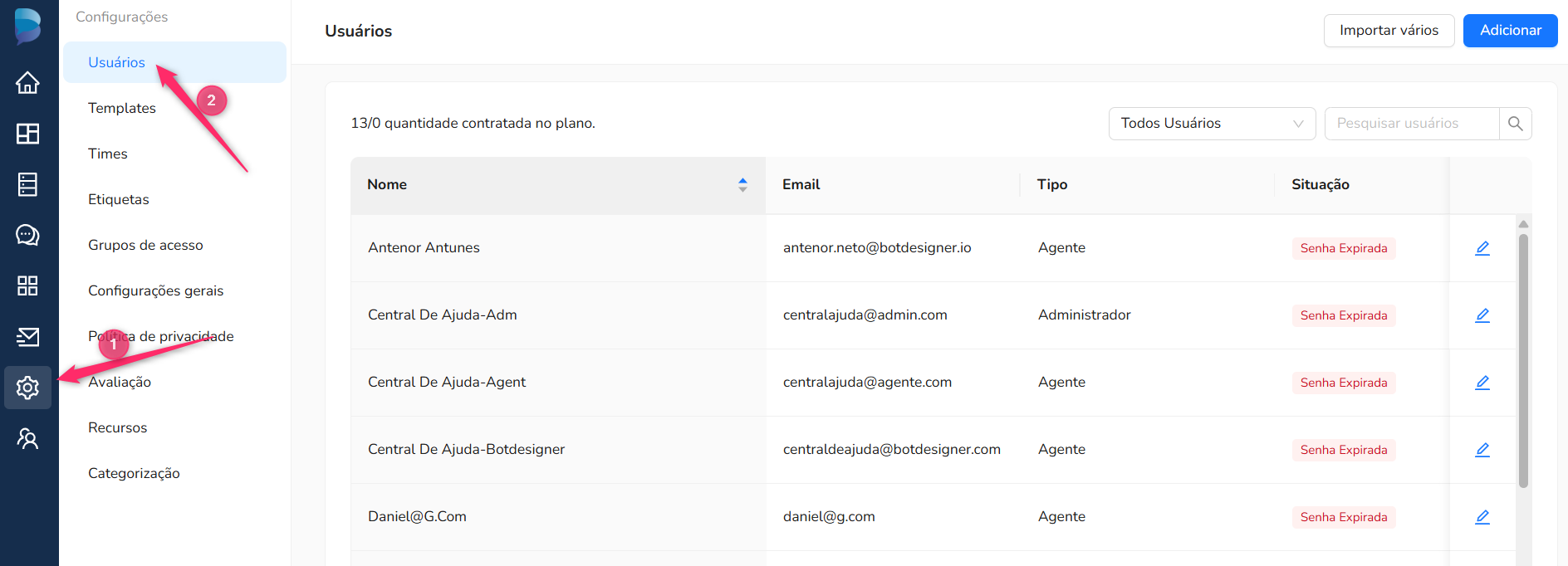Viewport: 1568px width, 566px height.
Task: Select the Daniel@G.Com name cell
Action: click(x=558, y=517)
